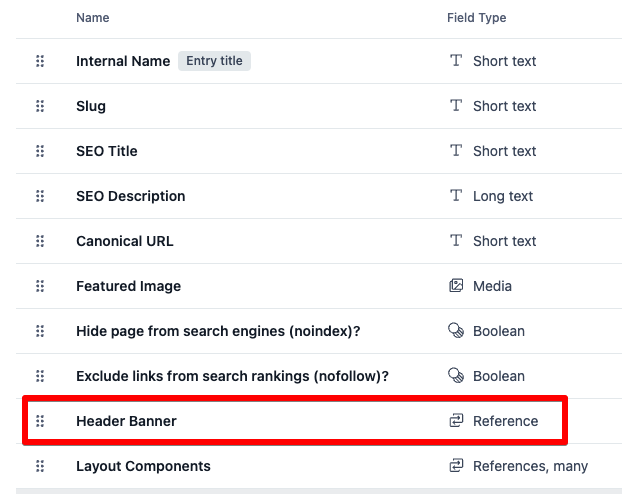Click the Field Type column header
Screen dimensions: 622x494
[x=476, y=18]
